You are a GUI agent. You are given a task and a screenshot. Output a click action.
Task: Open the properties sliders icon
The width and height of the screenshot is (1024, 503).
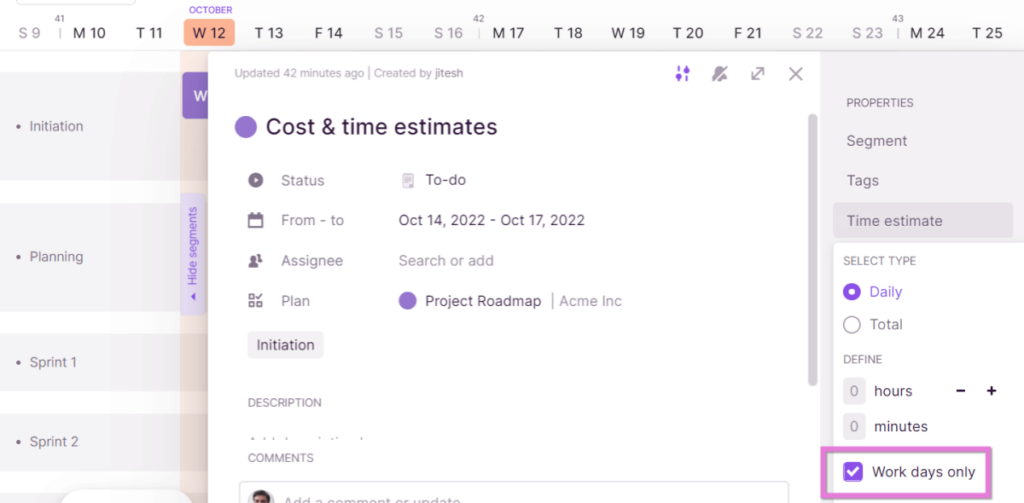[x=682, y=74]
